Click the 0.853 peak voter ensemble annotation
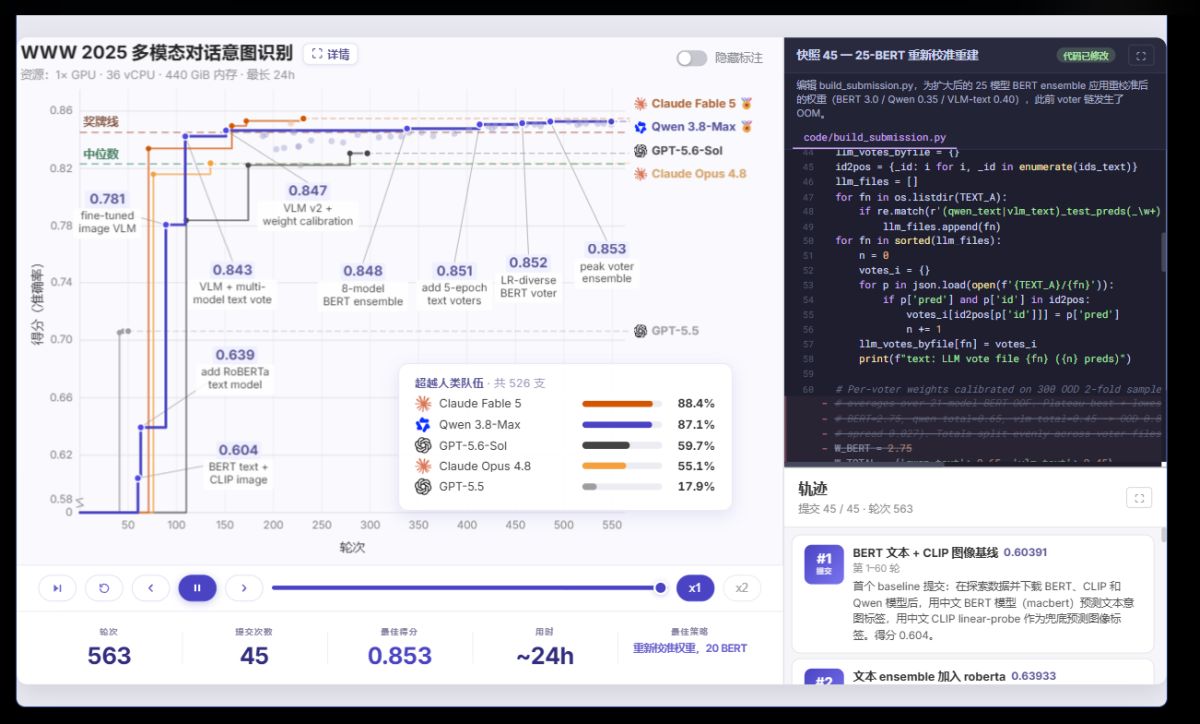Viewport: 1200px width, 724px height. (607, 263)
